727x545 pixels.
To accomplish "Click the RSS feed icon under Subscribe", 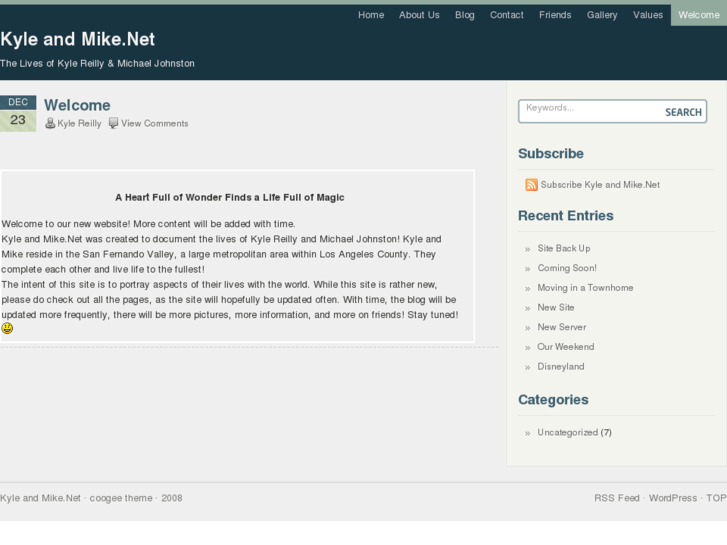I will (531, 185).
